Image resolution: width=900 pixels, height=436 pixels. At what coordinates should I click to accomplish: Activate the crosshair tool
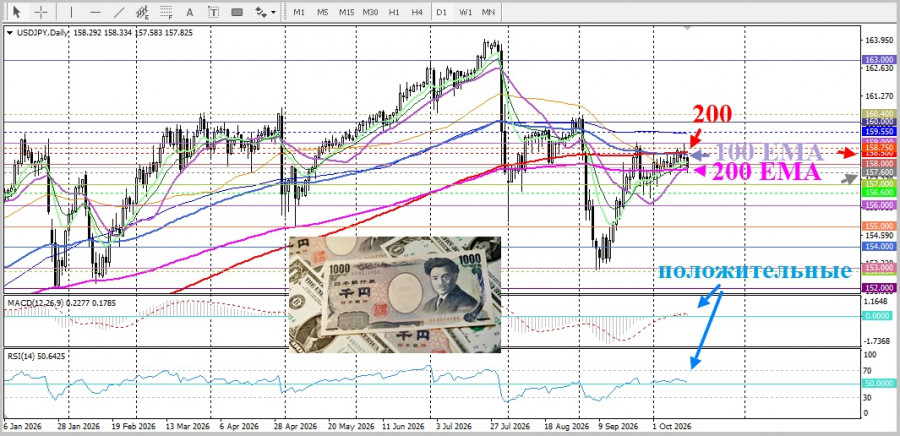(41, 11)
